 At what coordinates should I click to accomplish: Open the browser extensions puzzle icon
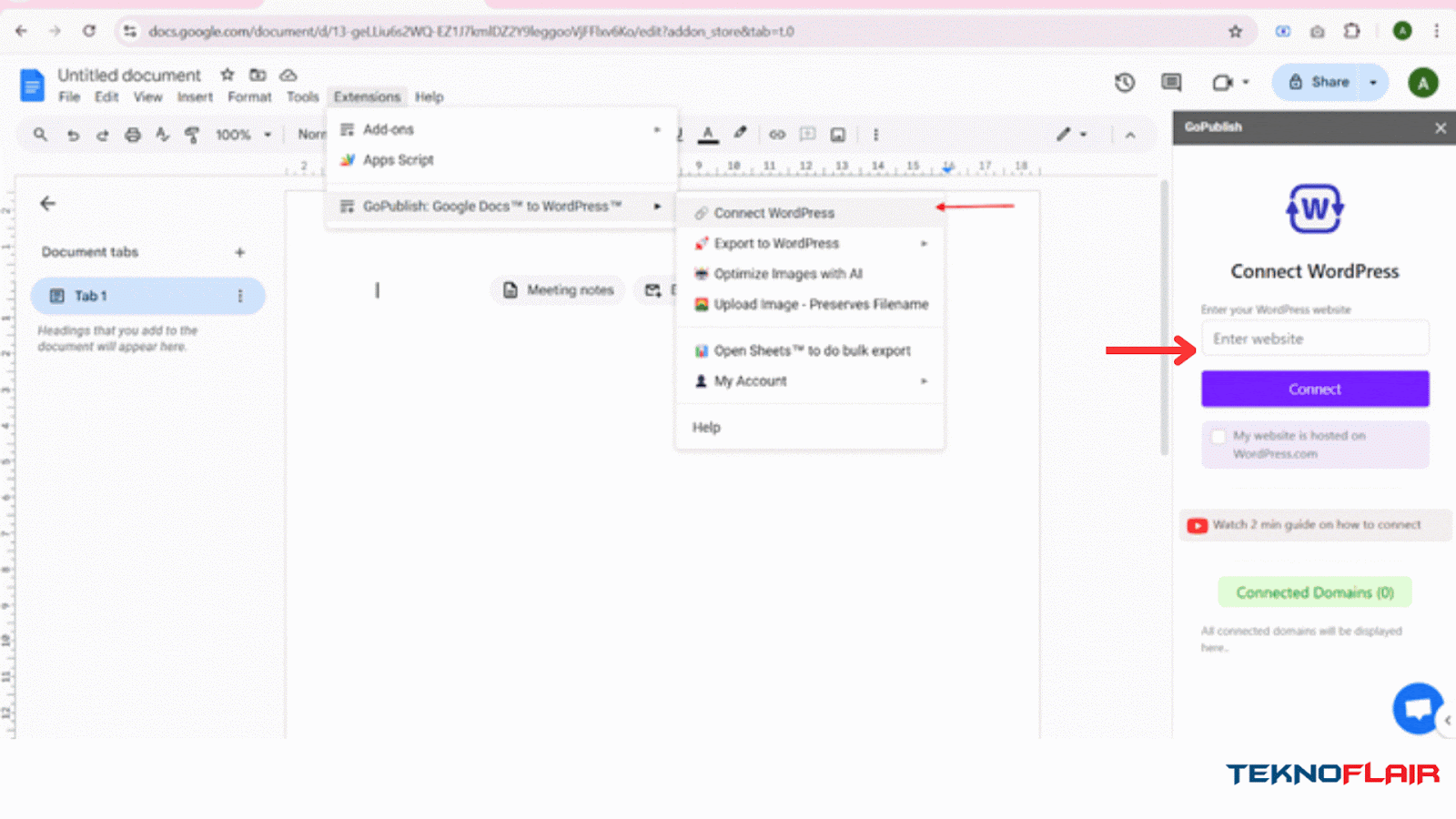[1351, 32]
